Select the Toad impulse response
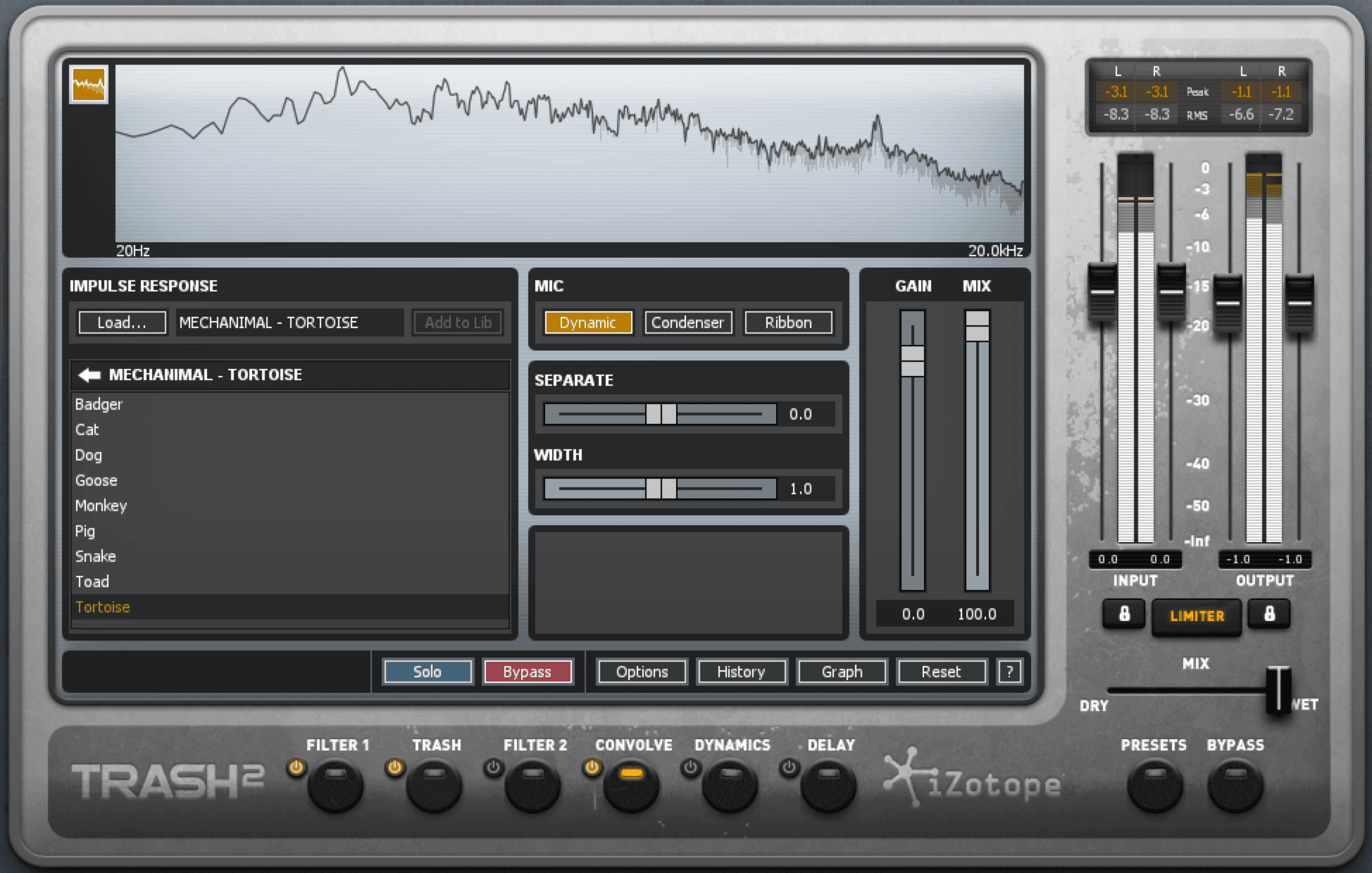The image size is (1372, 873). [289, 582]
